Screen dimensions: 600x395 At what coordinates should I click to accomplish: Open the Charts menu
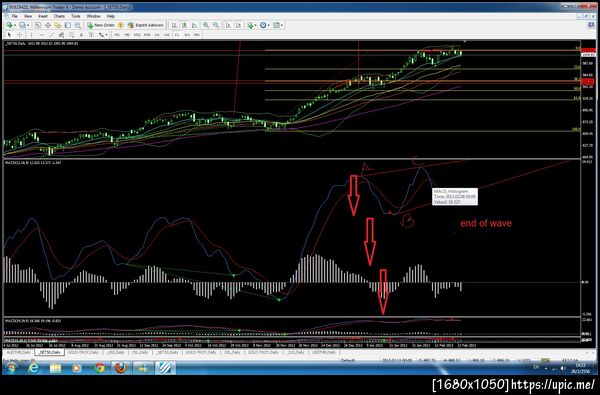pyautogui.click(x=59, y=16)
